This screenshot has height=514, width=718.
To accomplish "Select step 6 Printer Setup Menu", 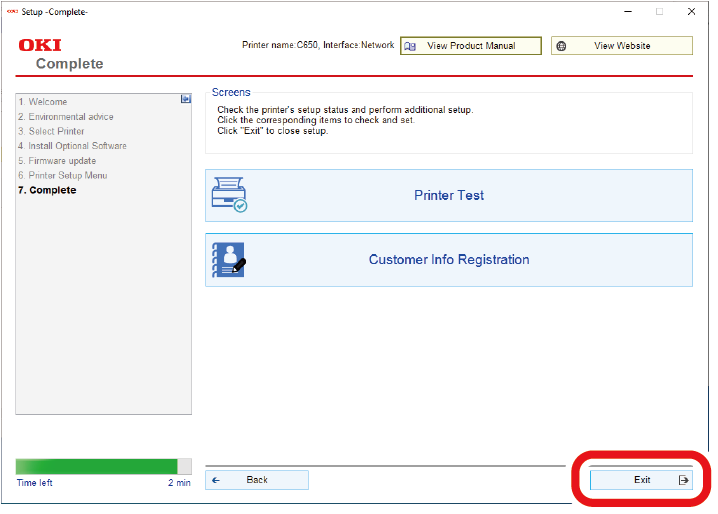I will (62, 176).
